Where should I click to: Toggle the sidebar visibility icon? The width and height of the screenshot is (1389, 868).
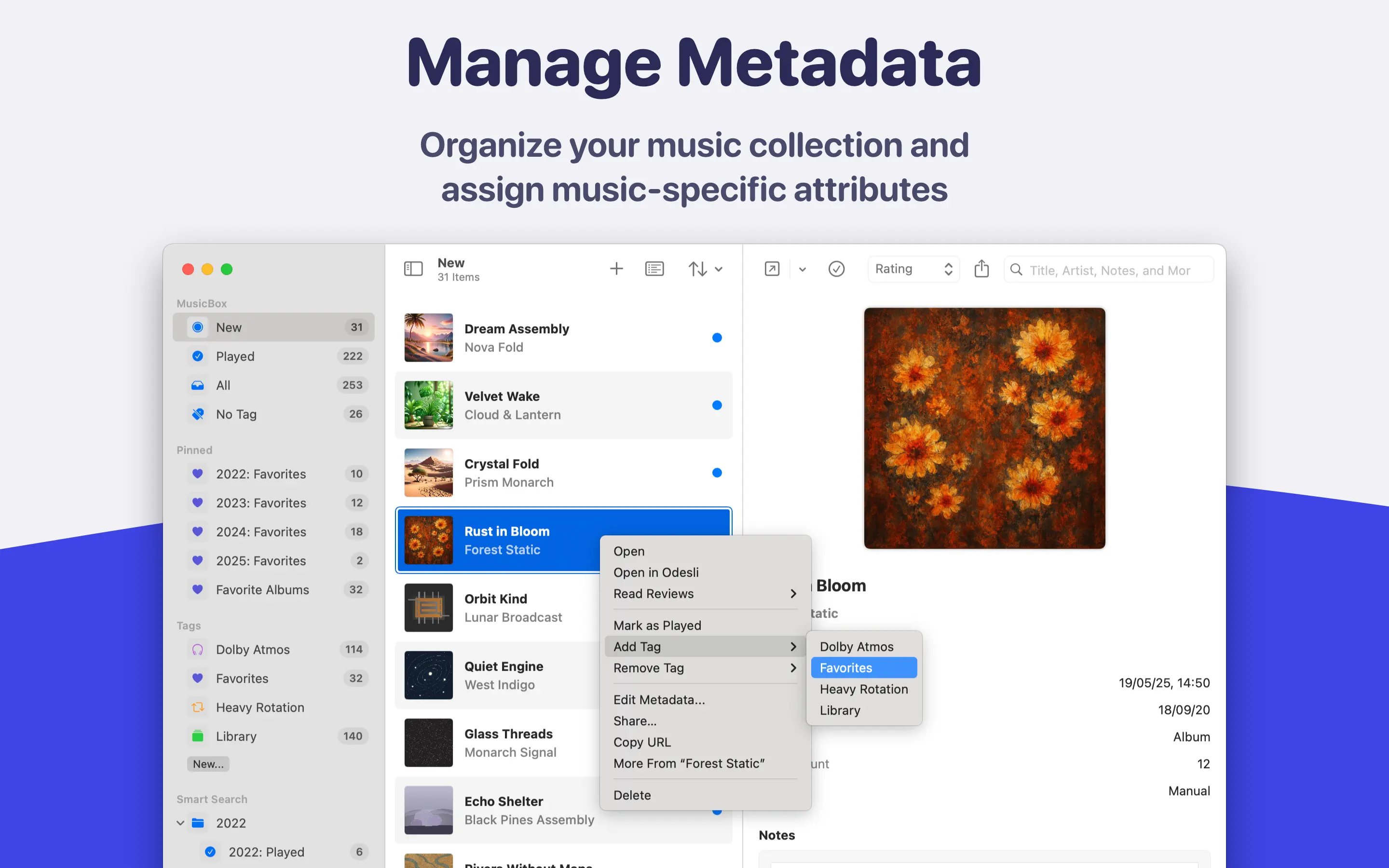(x=413, y=269)
